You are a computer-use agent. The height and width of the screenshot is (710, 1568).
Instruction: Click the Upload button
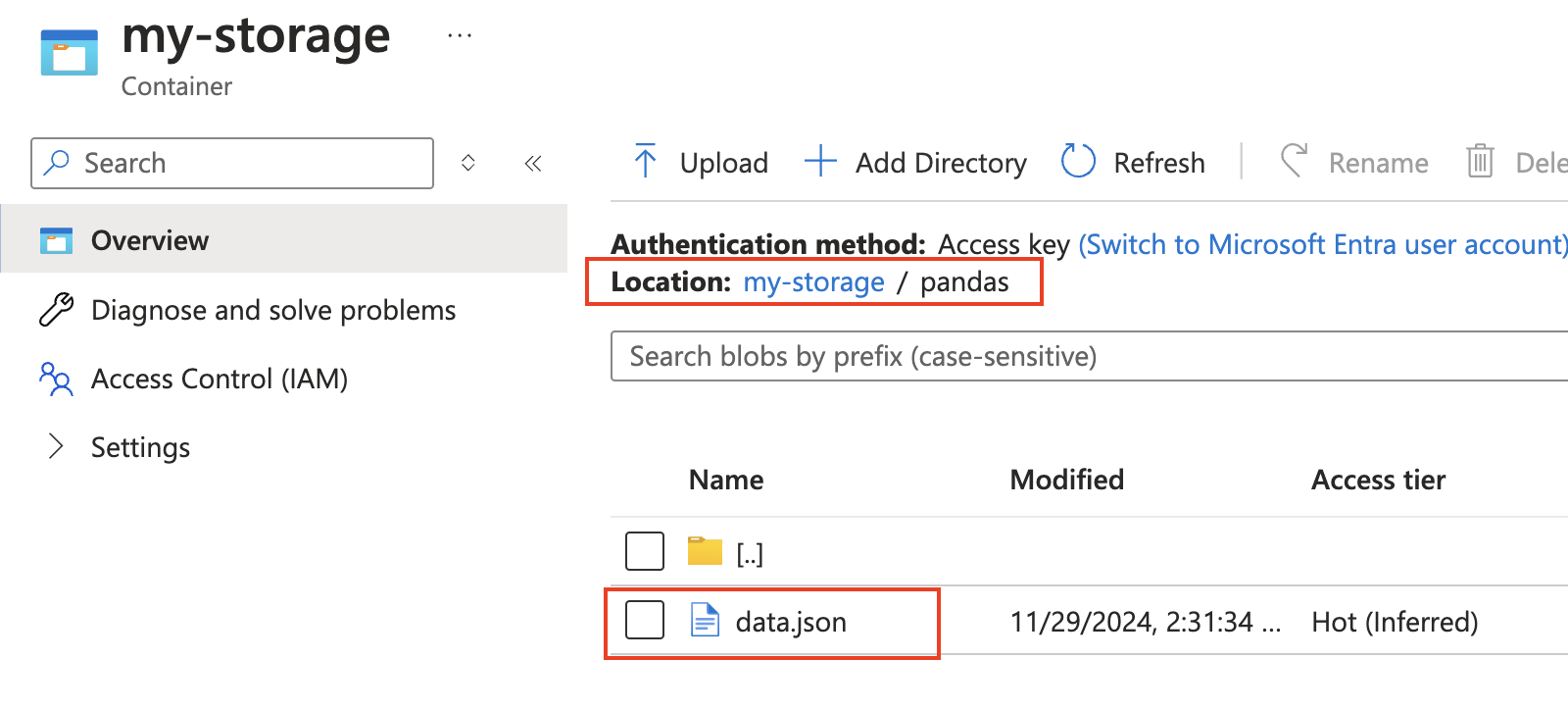pos(701,162)
